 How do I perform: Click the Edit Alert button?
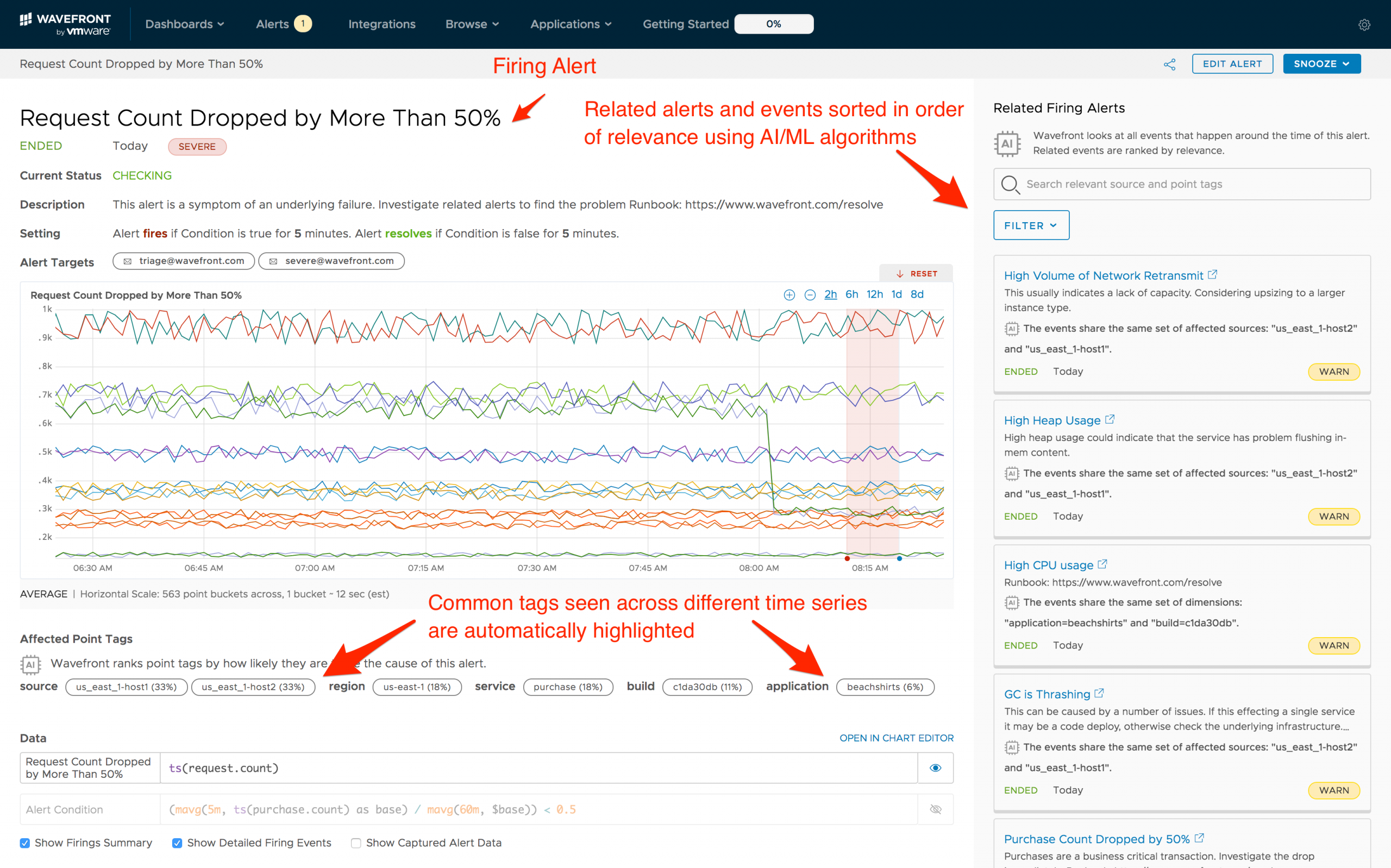pos(1232,64)
